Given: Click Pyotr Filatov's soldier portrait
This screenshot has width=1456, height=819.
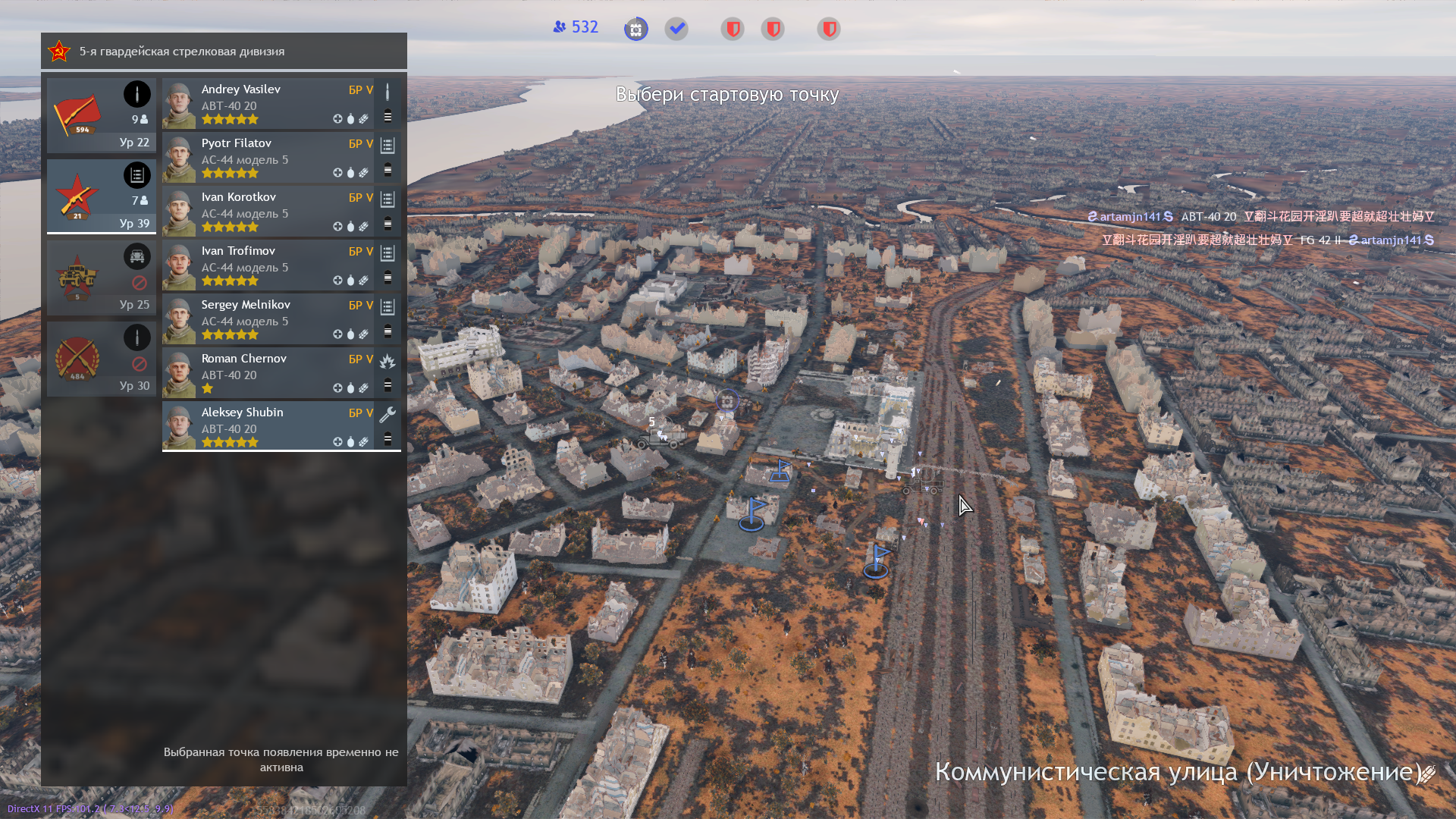Looking at the screenshot, I should pyautogui.click(x=179, y=158).
